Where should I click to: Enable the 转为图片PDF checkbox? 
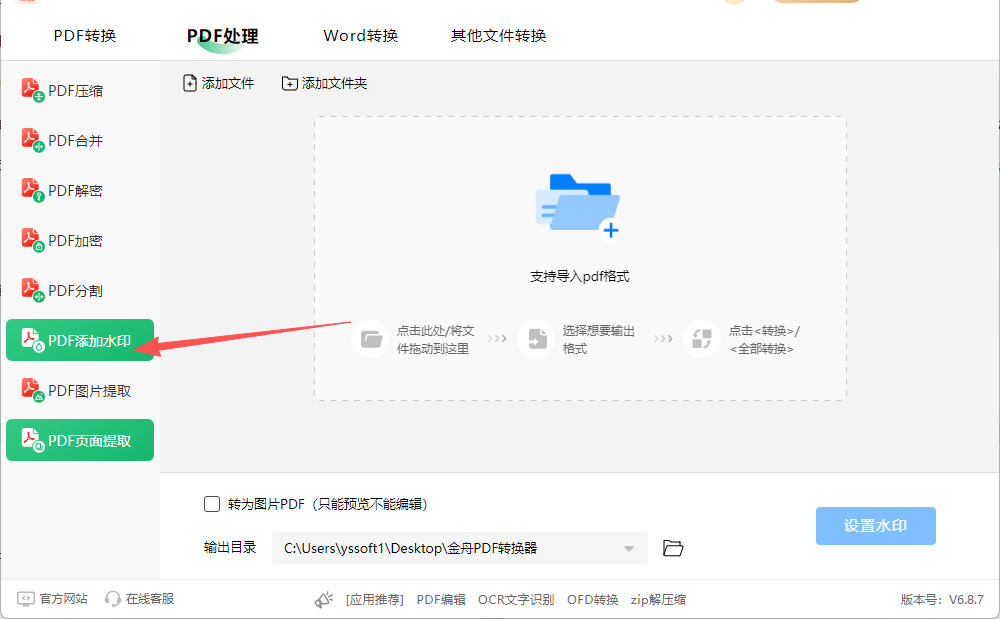[x=212, y=504]
